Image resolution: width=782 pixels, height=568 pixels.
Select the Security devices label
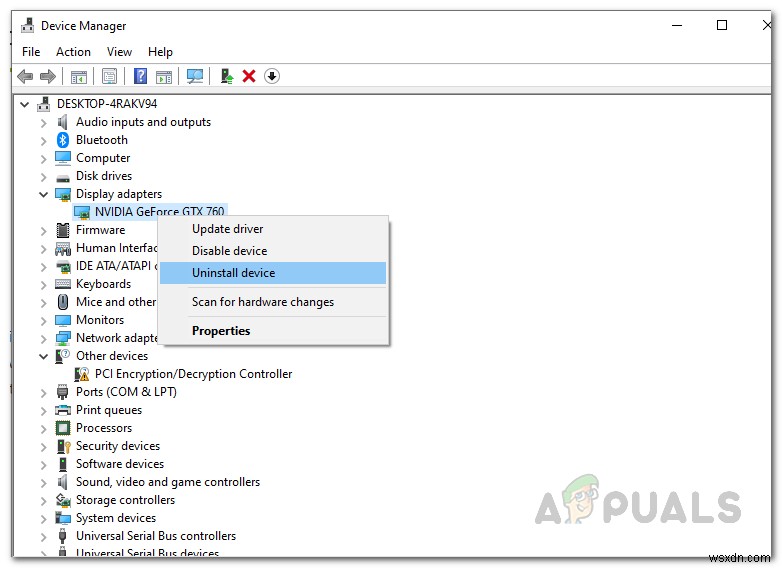[x=118, y=446]
